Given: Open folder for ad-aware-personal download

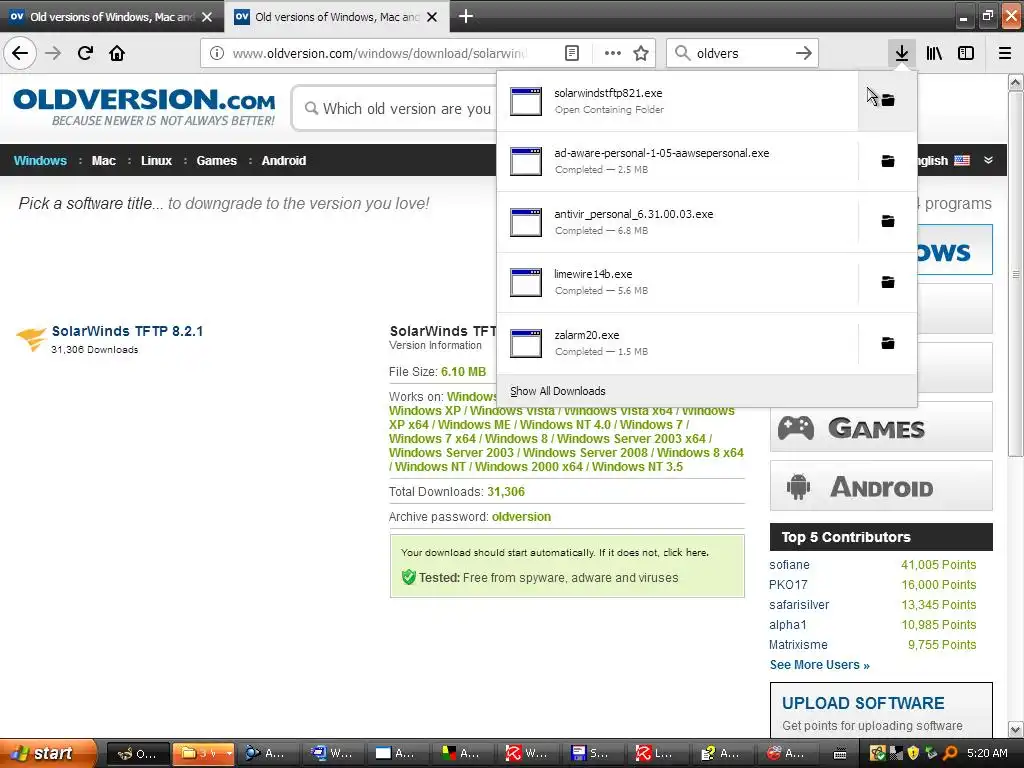Looking at the screenshot, I should coord(888,161).
